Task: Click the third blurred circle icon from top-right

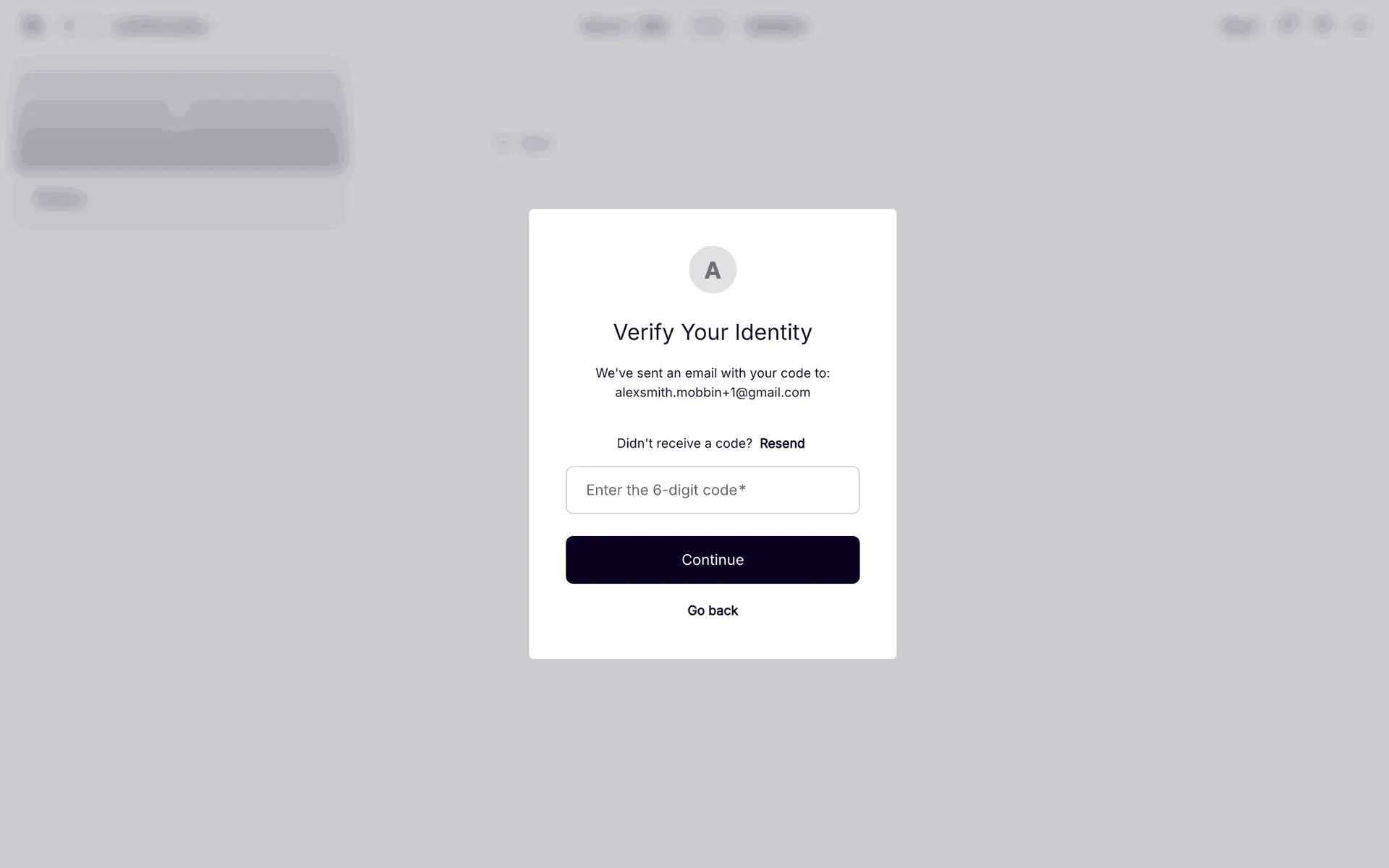Action: tap(1288, 24)
